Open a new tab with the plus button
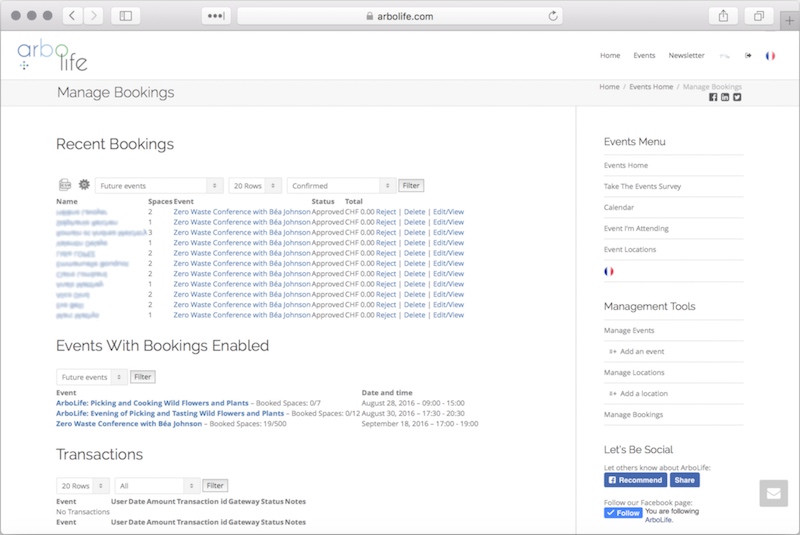This screenshot has height=535, width=800. coord(790,21)
